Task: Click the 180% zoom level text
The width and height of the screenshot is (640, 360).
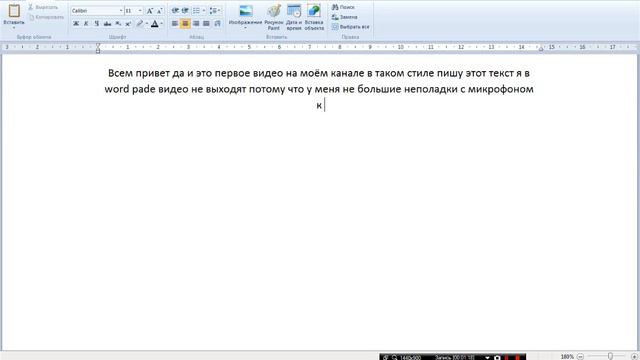Action: 567,357
